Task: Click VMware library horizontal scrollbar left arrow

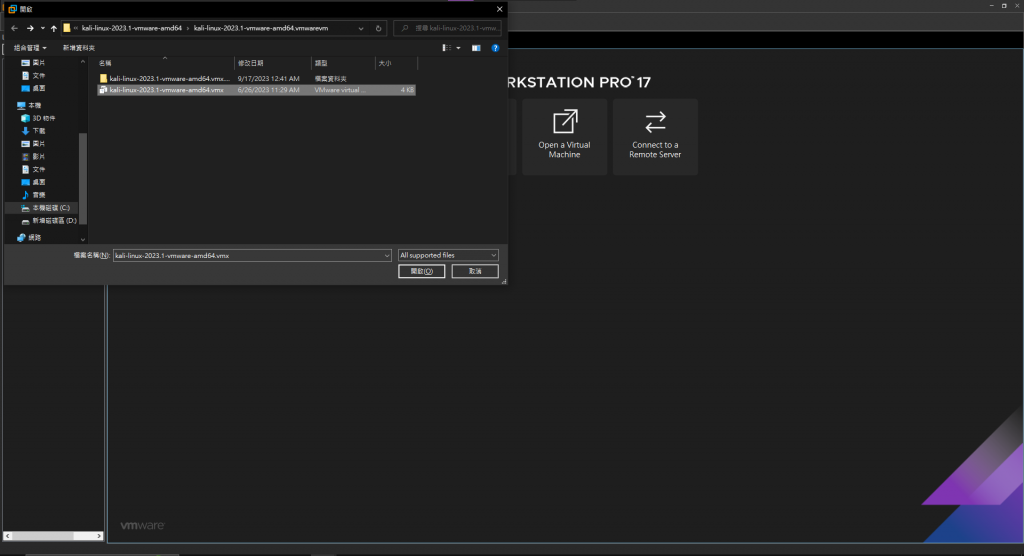Action: [8, 536]
